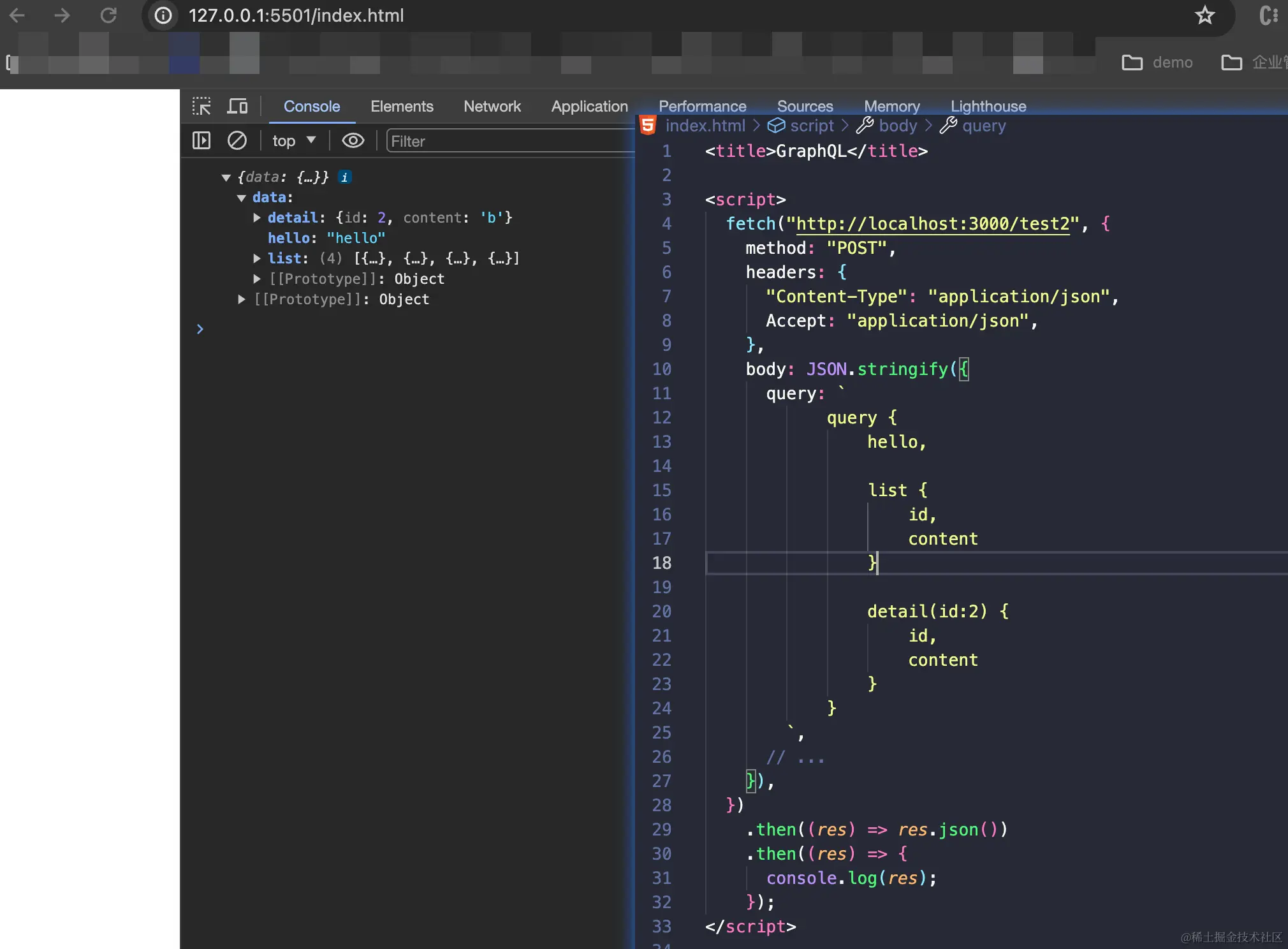
Task: Switch to the Elements tab
Action: tap(402, 107)
